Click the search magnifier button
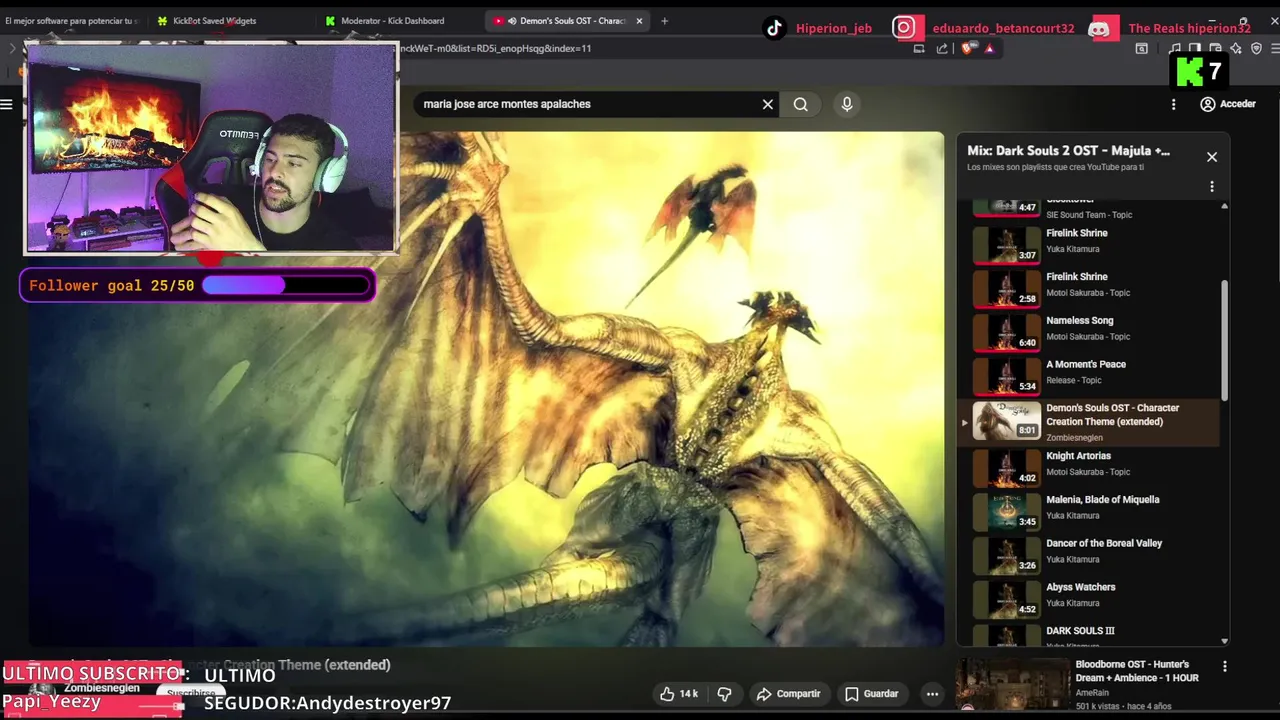1280x720 pixels. [800, 104]
